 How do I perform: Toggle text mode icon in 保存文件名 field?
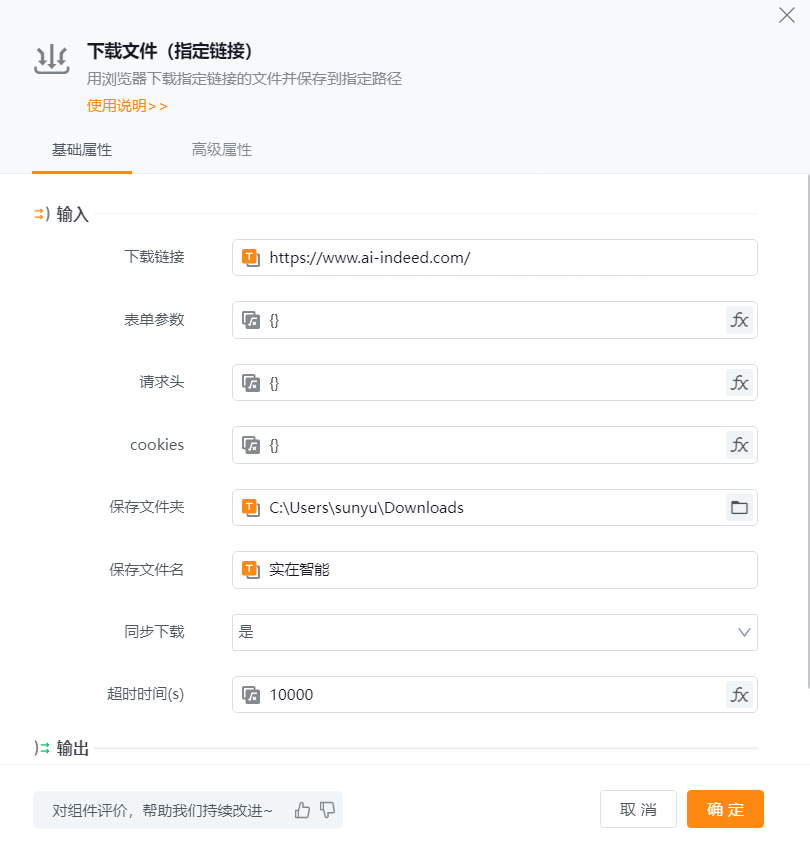[251, 570]
